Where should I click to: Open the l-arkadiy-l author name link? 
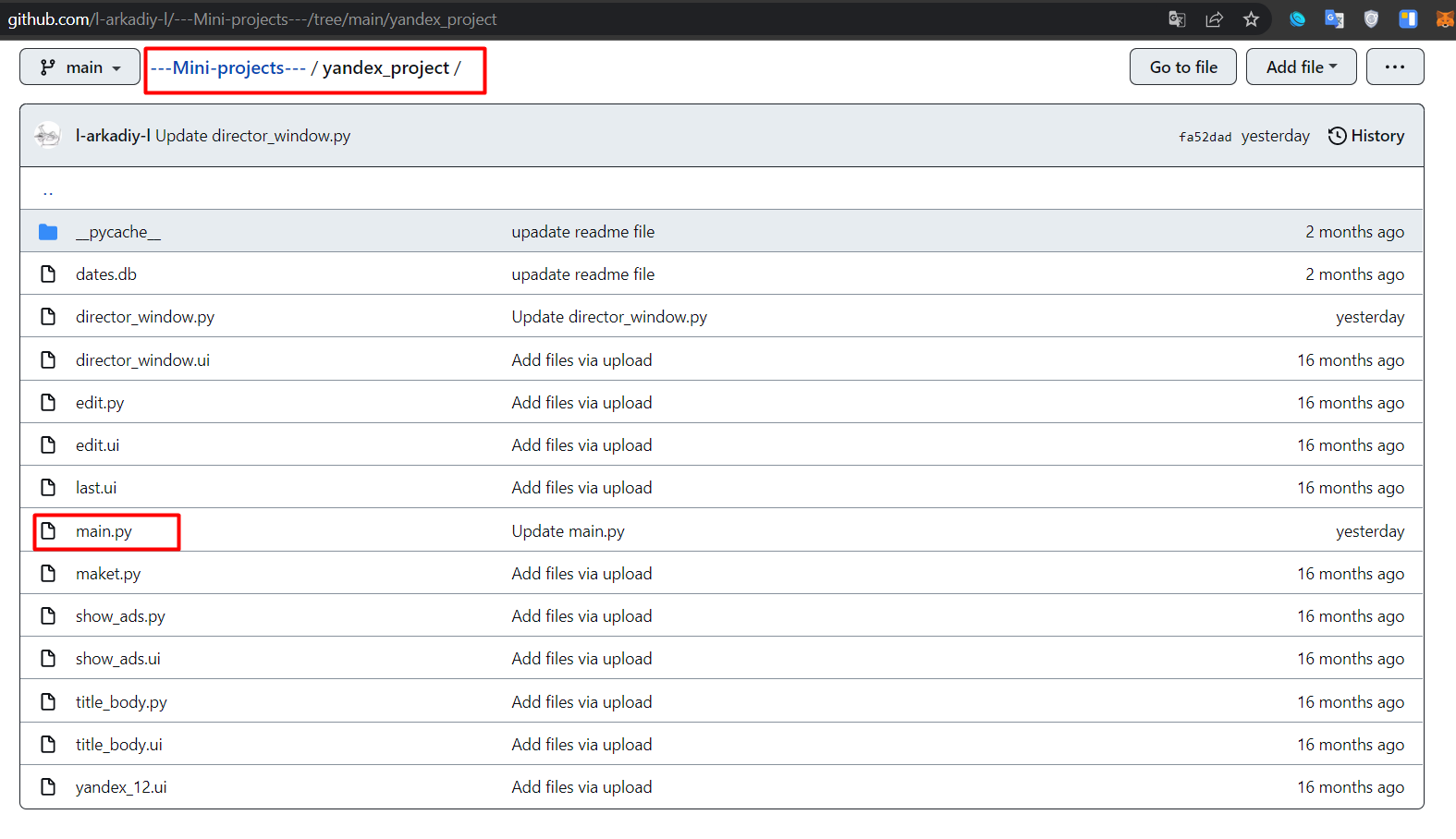113,136
